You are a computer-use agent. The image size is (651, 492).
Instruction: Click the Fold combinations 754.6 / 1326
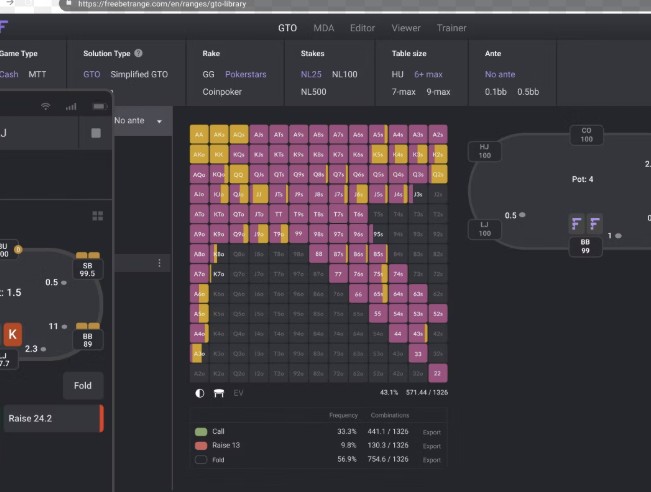point(388,459)
